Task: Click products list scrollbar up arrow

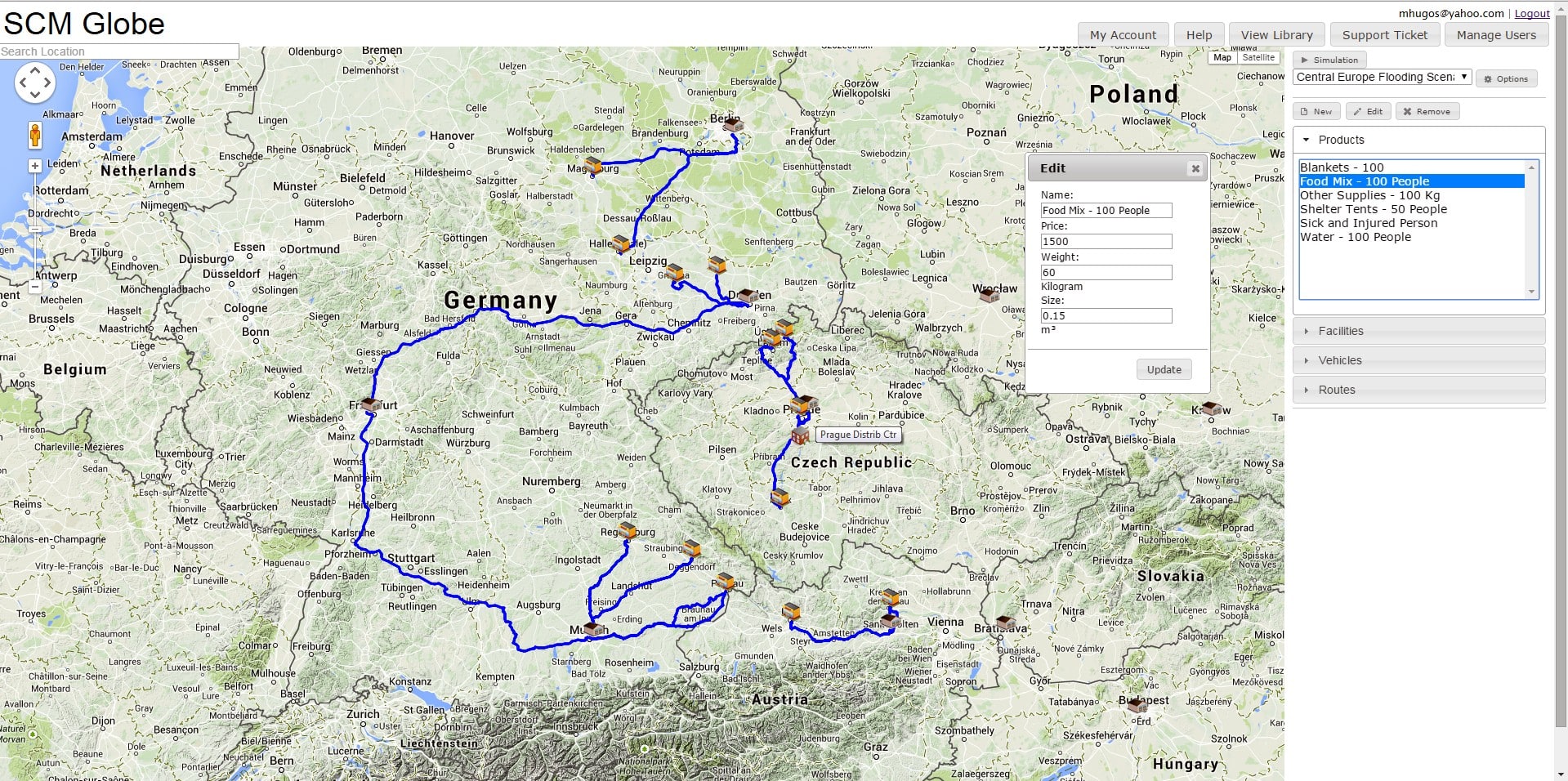Action: click(1532, 167)
